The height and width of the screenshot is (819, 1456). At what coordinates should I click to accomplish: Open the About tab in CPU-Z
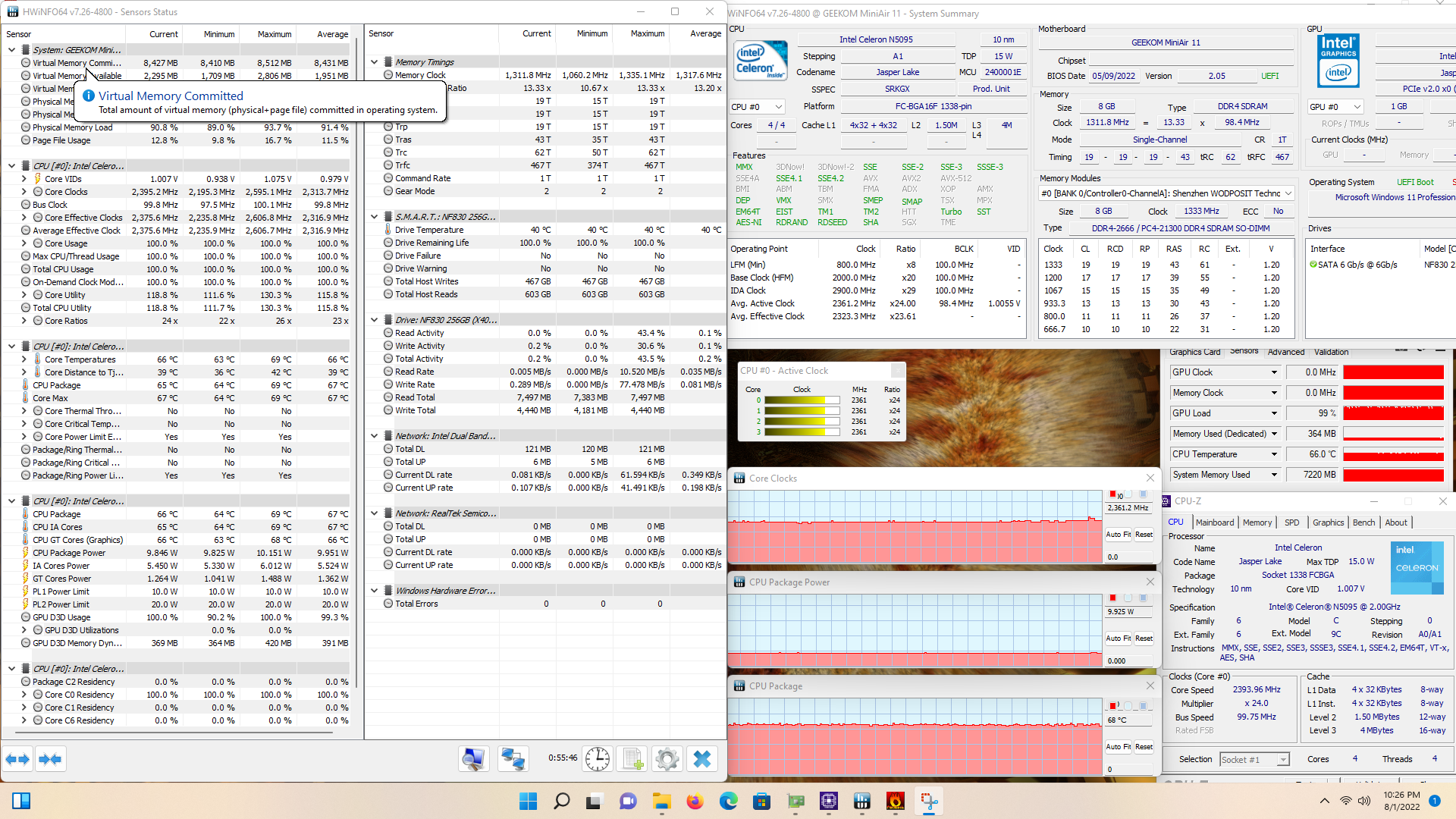[x=1396, y=522]
